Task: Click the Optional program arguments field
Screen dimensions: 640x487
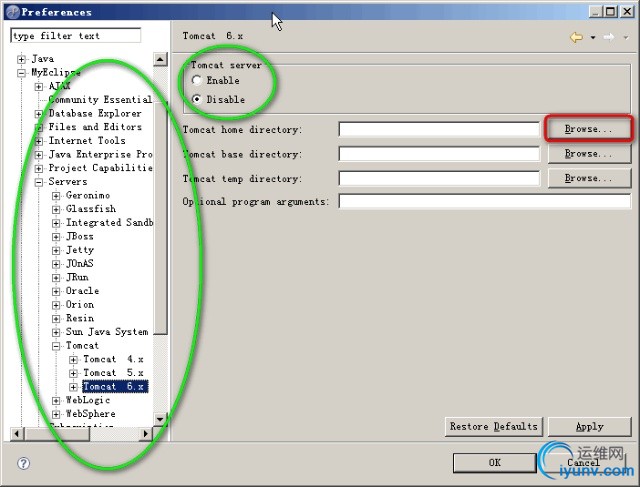Action: [x=485, y=201]
